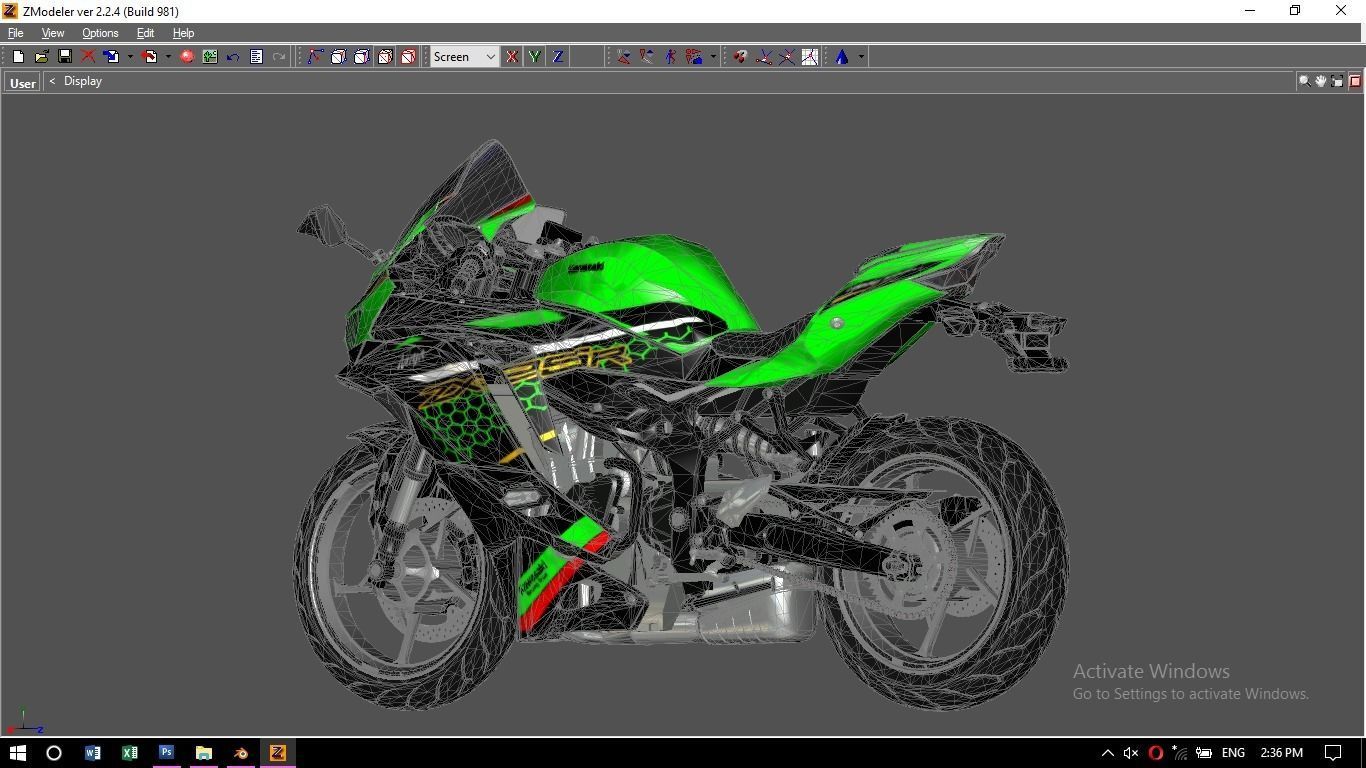
Task: Open Cortana search circle
Action: click(54, 753)
